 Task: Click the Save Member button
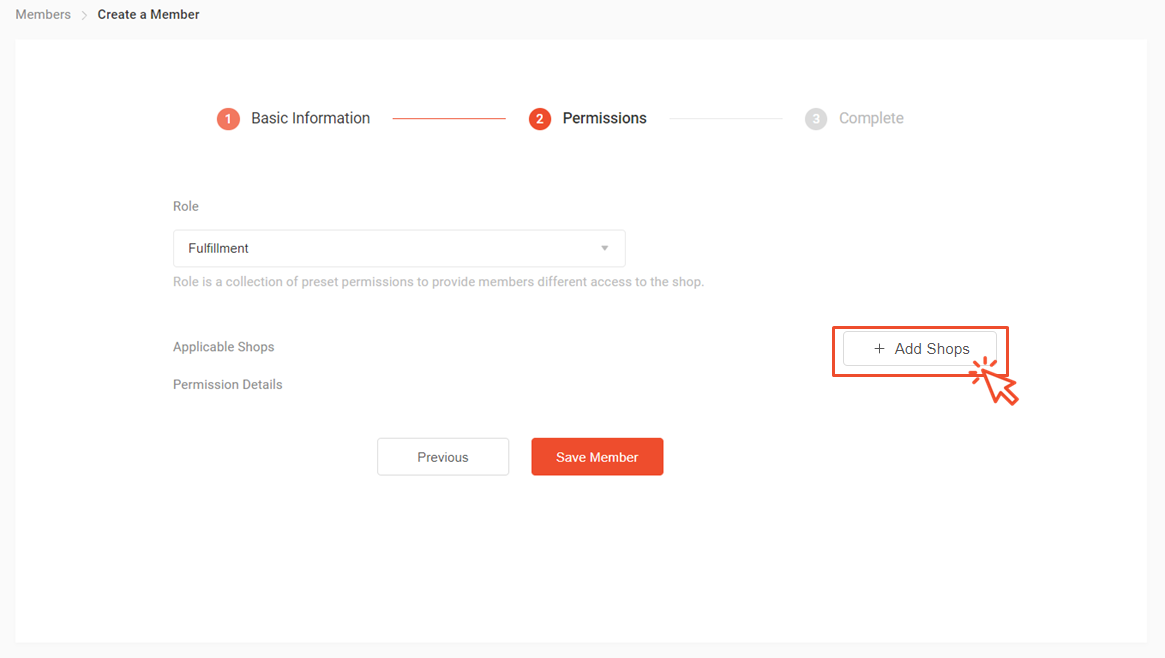(x=597, y=457)
